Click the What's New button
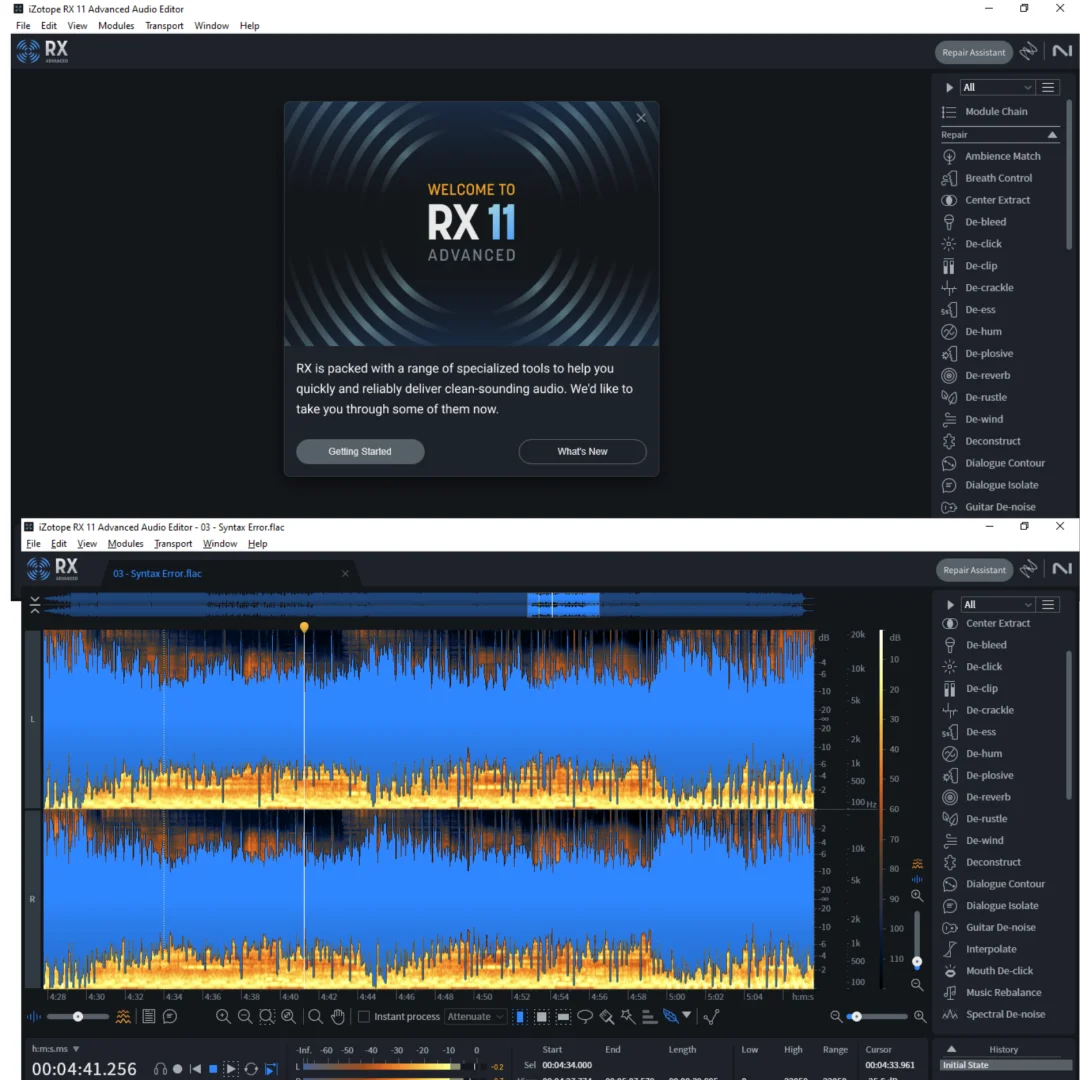Screen dimensions: 1080x1080 582,452
